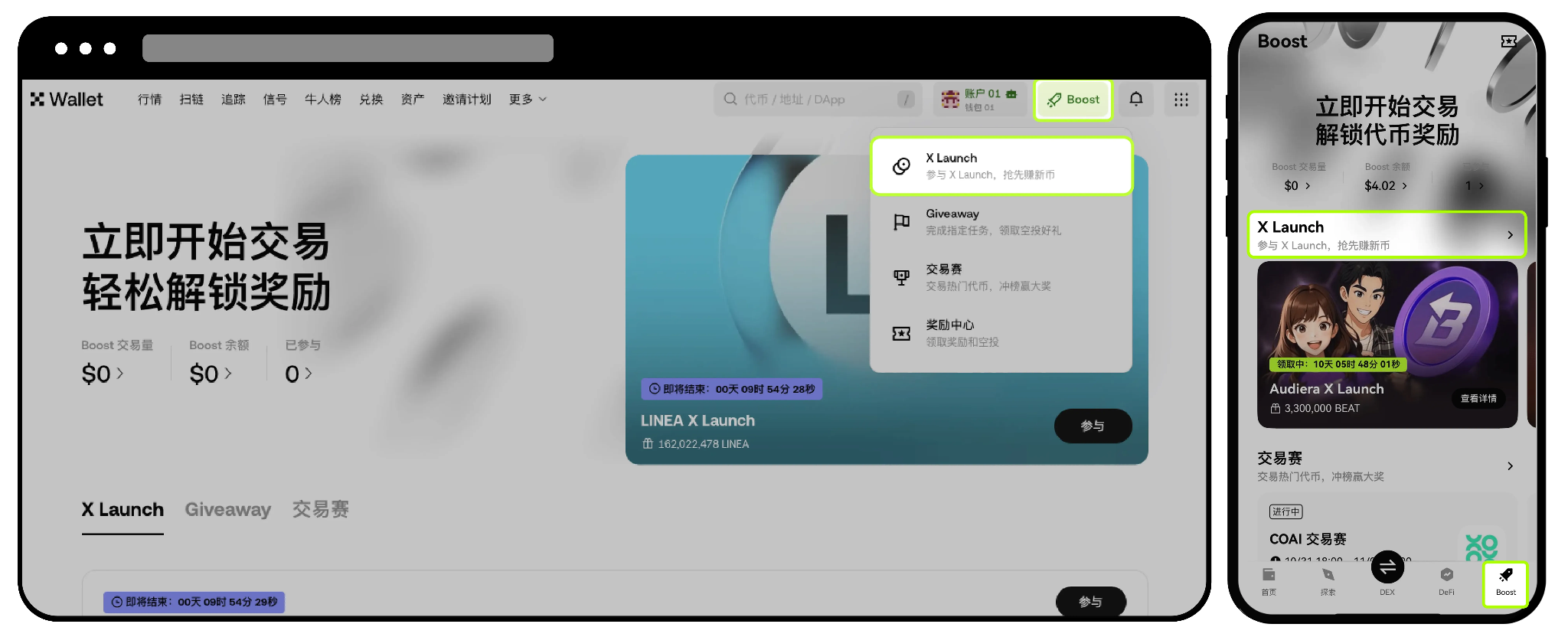Open the mobile participated count 1
The width and height of the screenshot is (1568, 637).
click(x=1475, y=185)
